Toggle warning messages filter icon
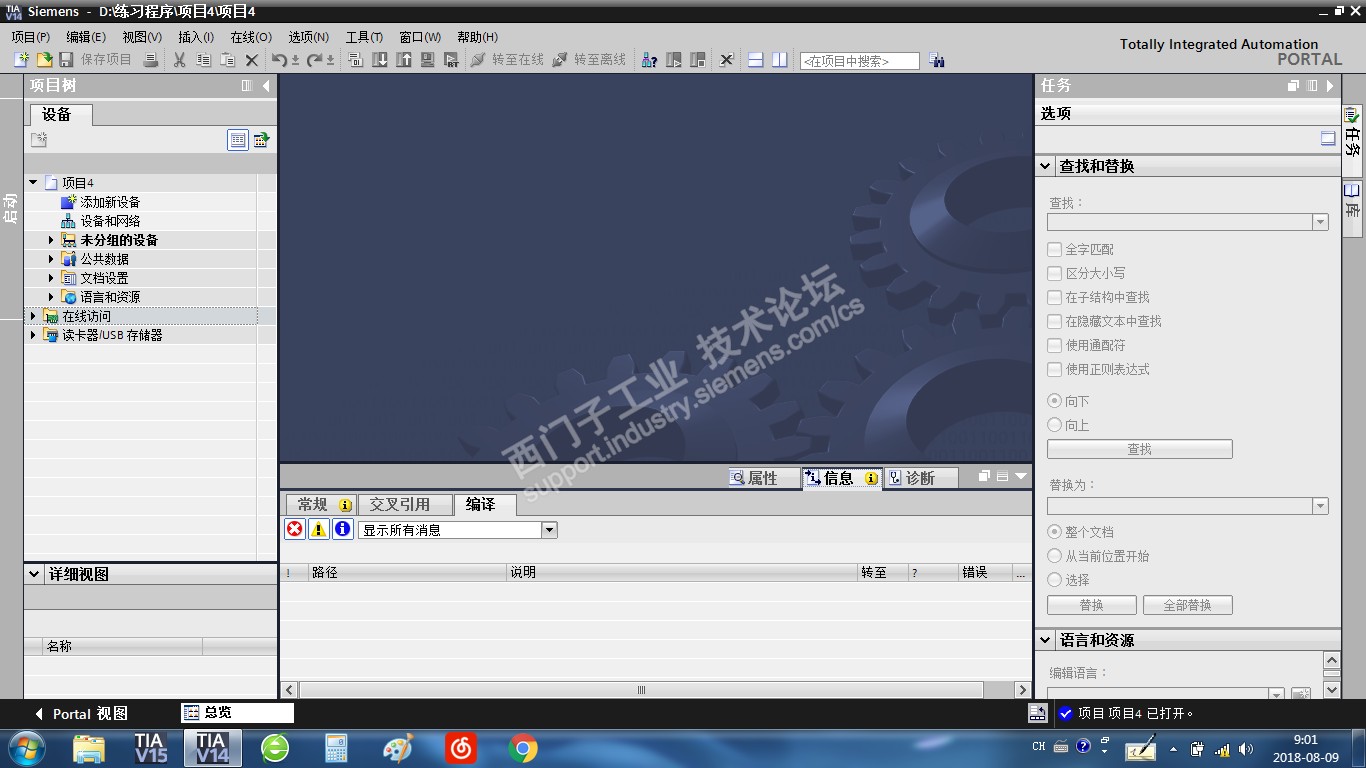 pyautogui.click(x=318, y=530)
